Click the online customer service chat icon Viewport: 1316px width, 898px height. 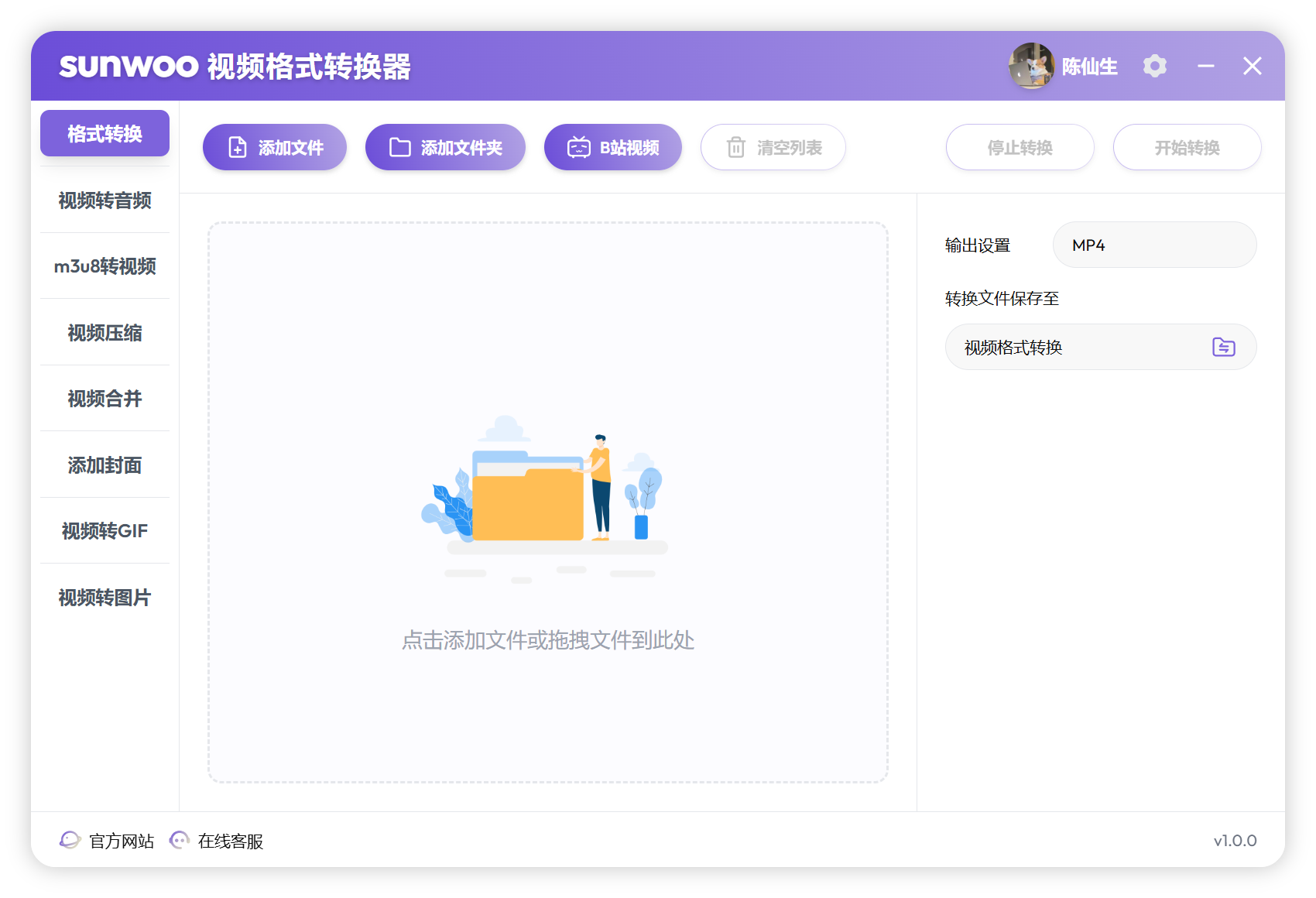tap(180, 841)
